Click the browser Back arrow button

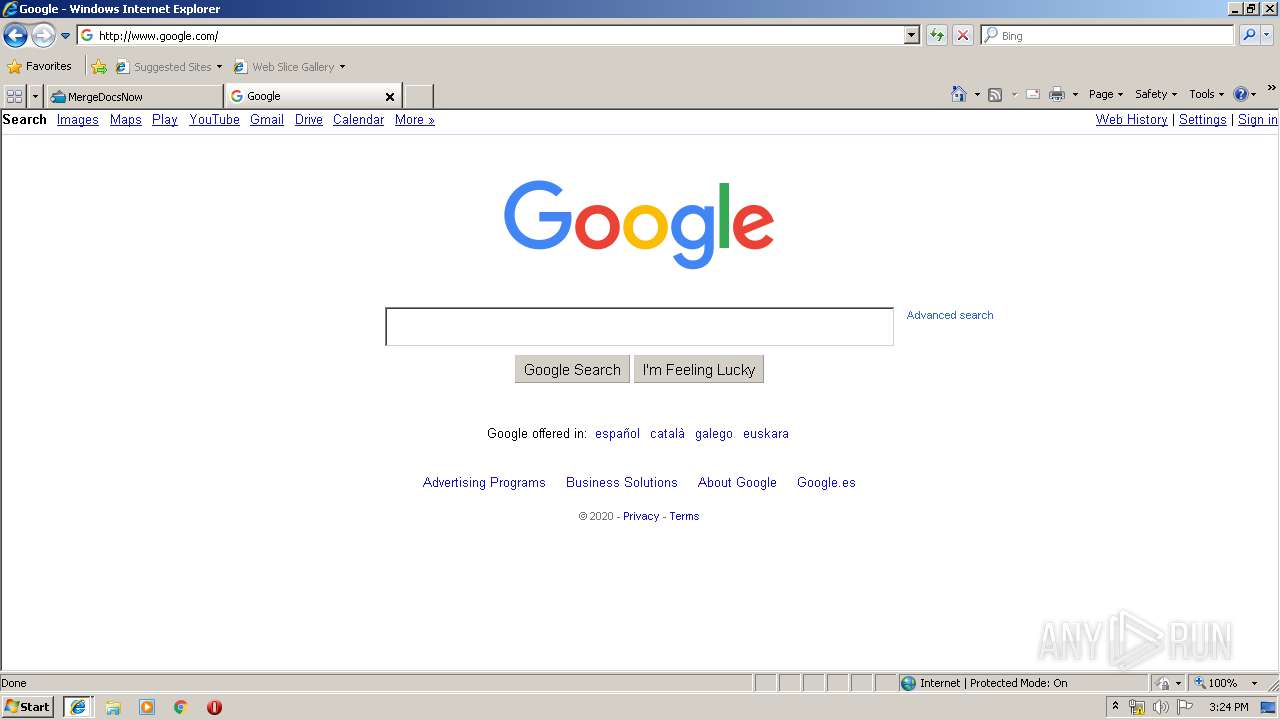(15, 36)
